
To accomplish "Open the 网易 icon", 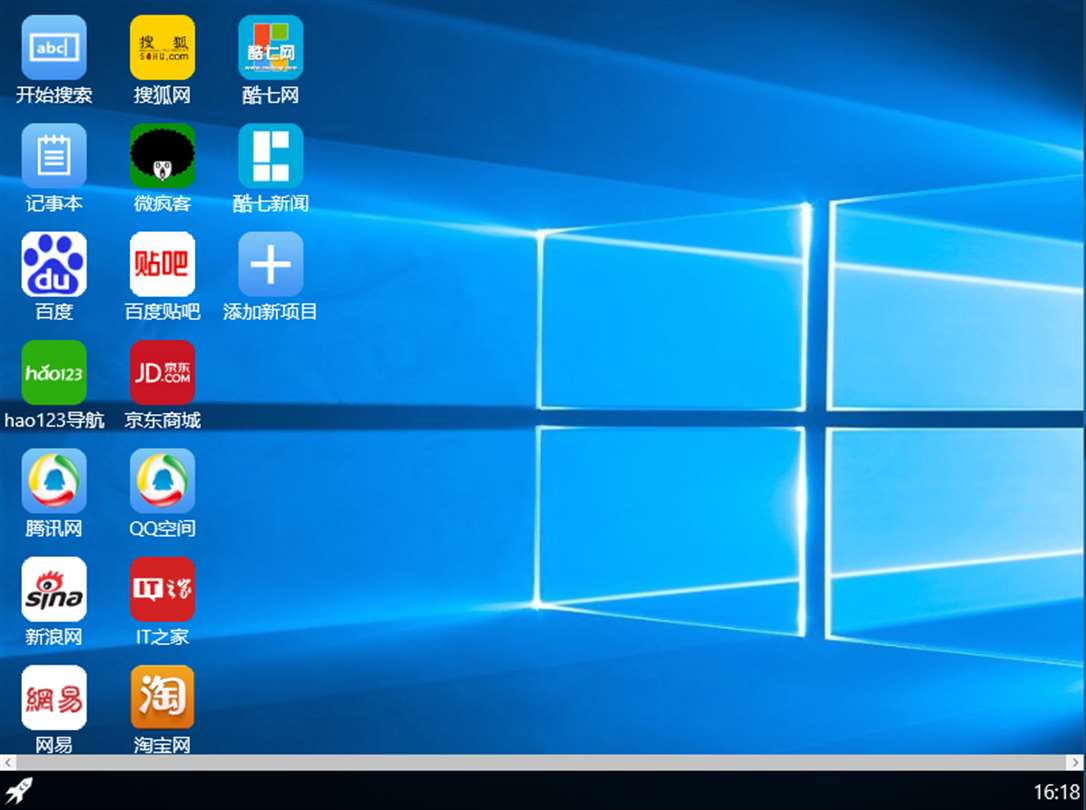I will tap(54, 697).
